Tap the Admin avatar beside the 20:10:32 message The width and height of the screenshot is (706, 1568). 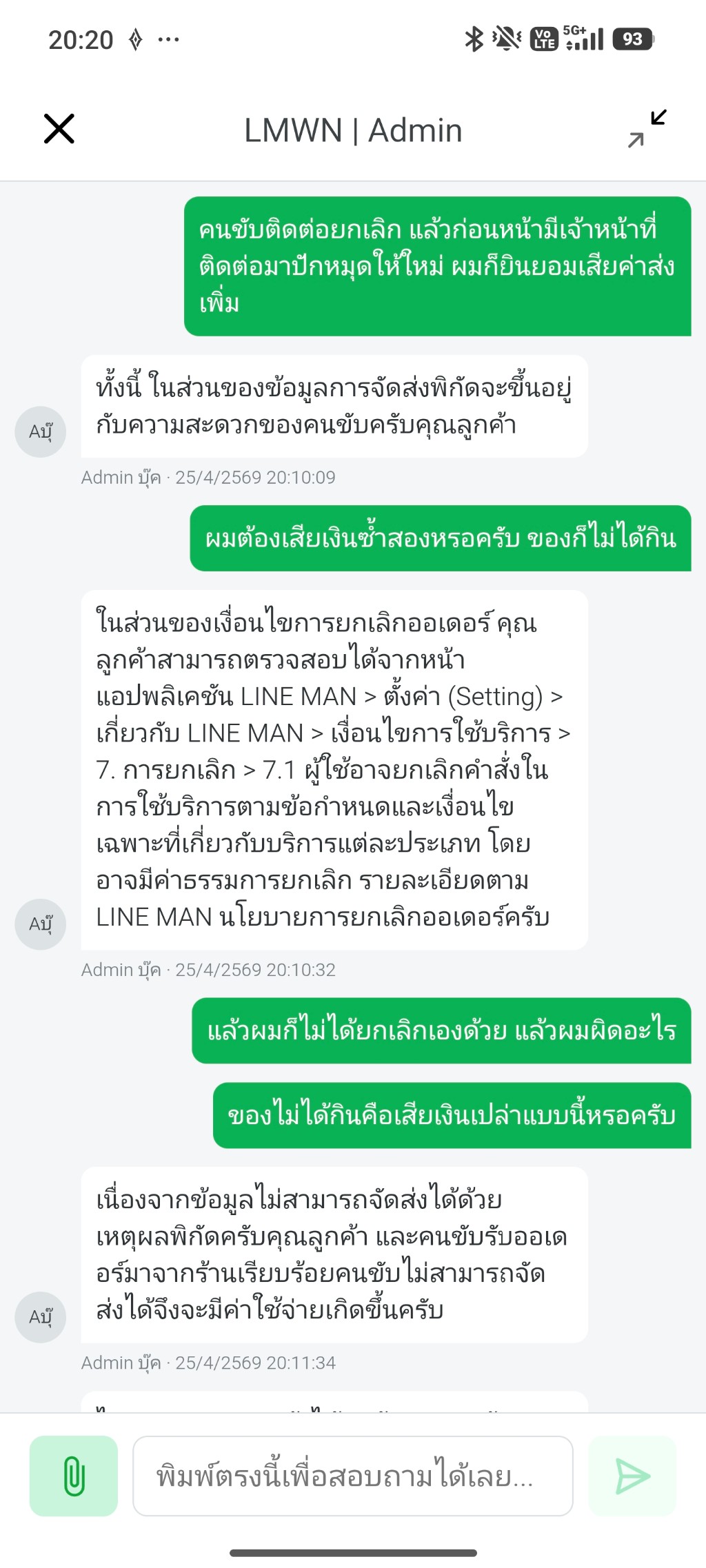[x=41, y=924]
